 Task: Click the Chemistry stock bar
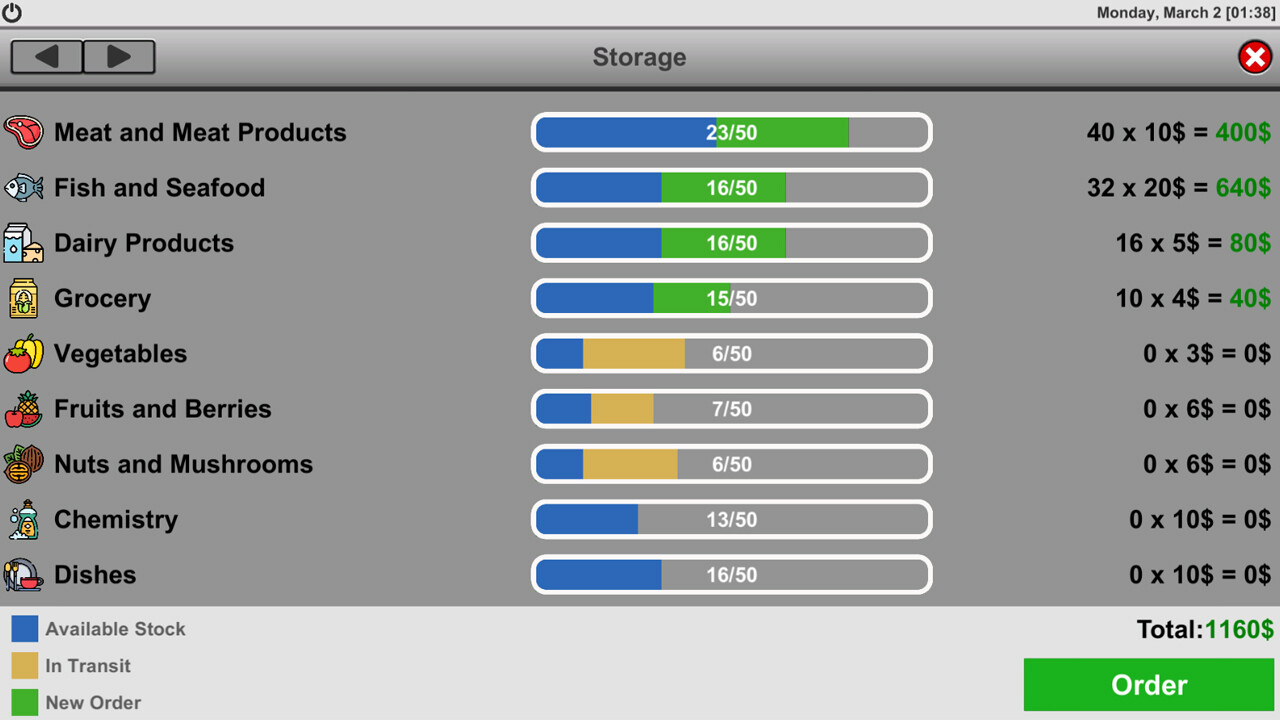[731, 520]
